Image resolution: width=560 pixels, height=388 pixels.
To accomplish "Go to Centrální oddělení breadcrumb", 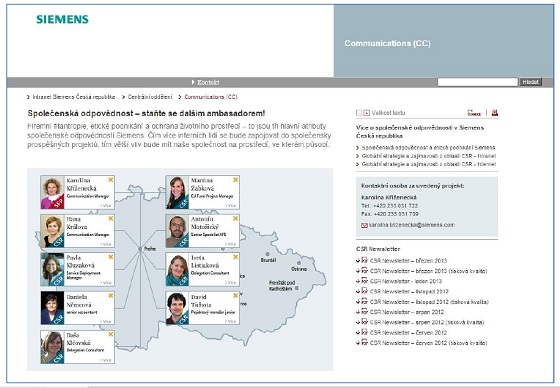I will point(150,97).
